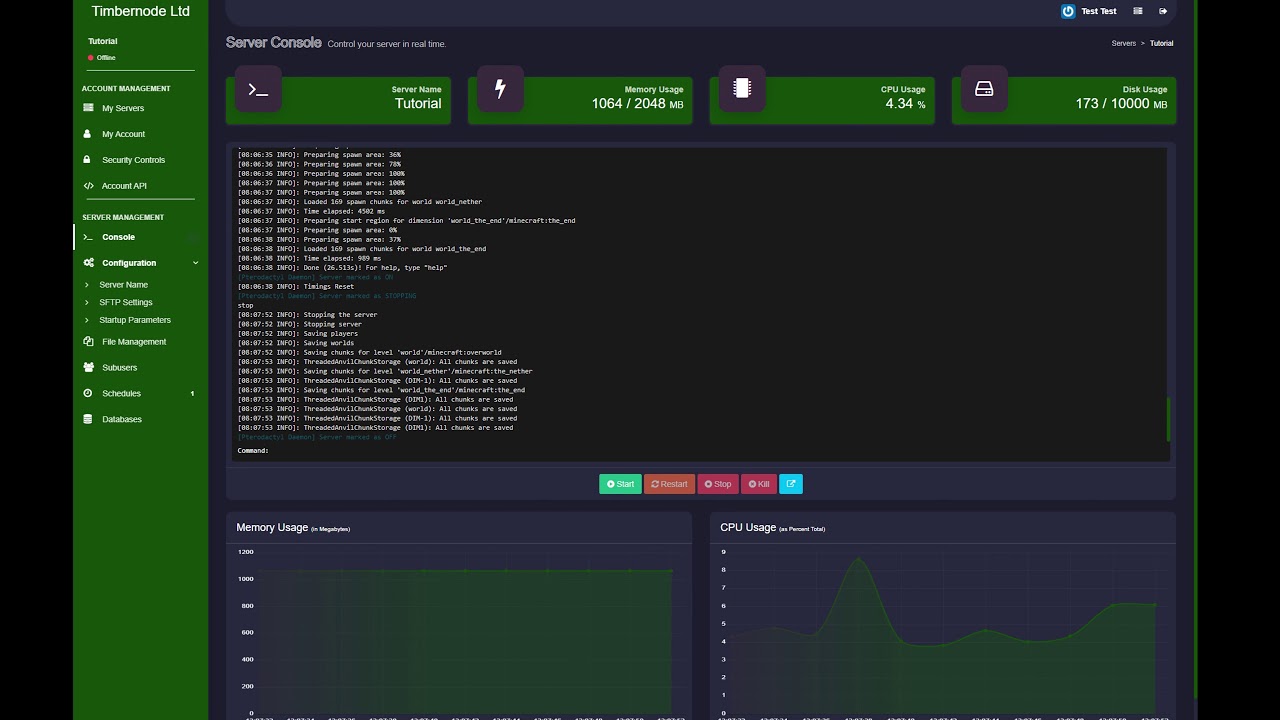Click console line 'Timings Reset'
This screenshot has height=720, width=1280.
(296, 286)
